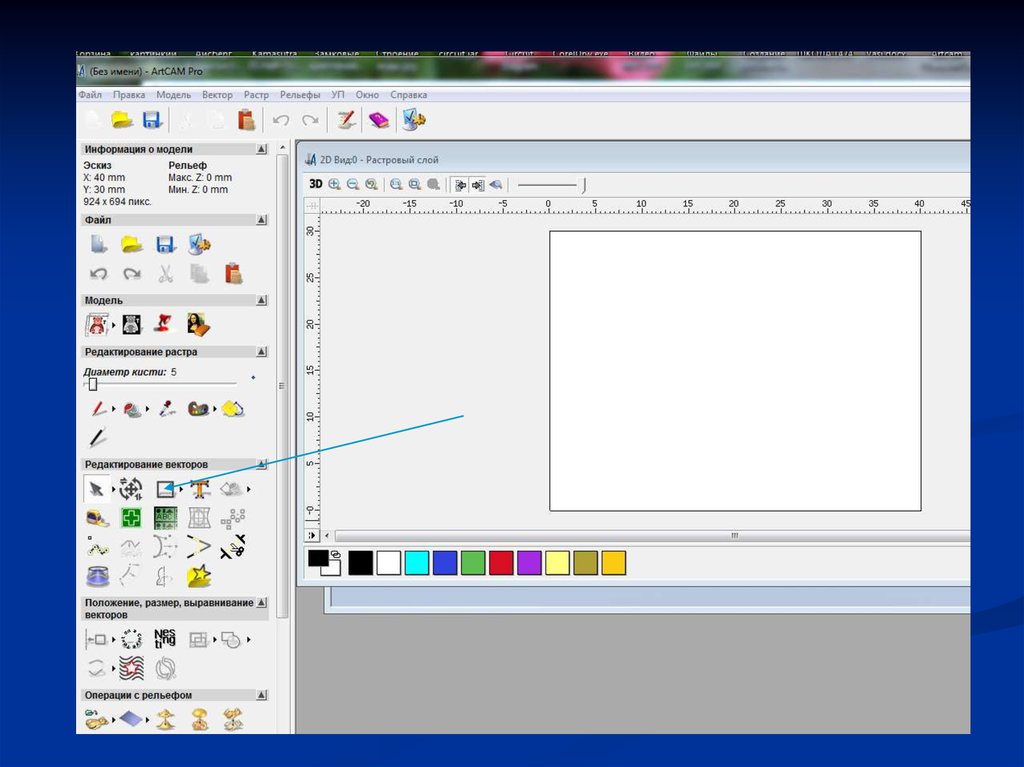Screen dimensions: 1024x767
Task: Click the Mona Lisa face icon
Action: click(197, 324)
